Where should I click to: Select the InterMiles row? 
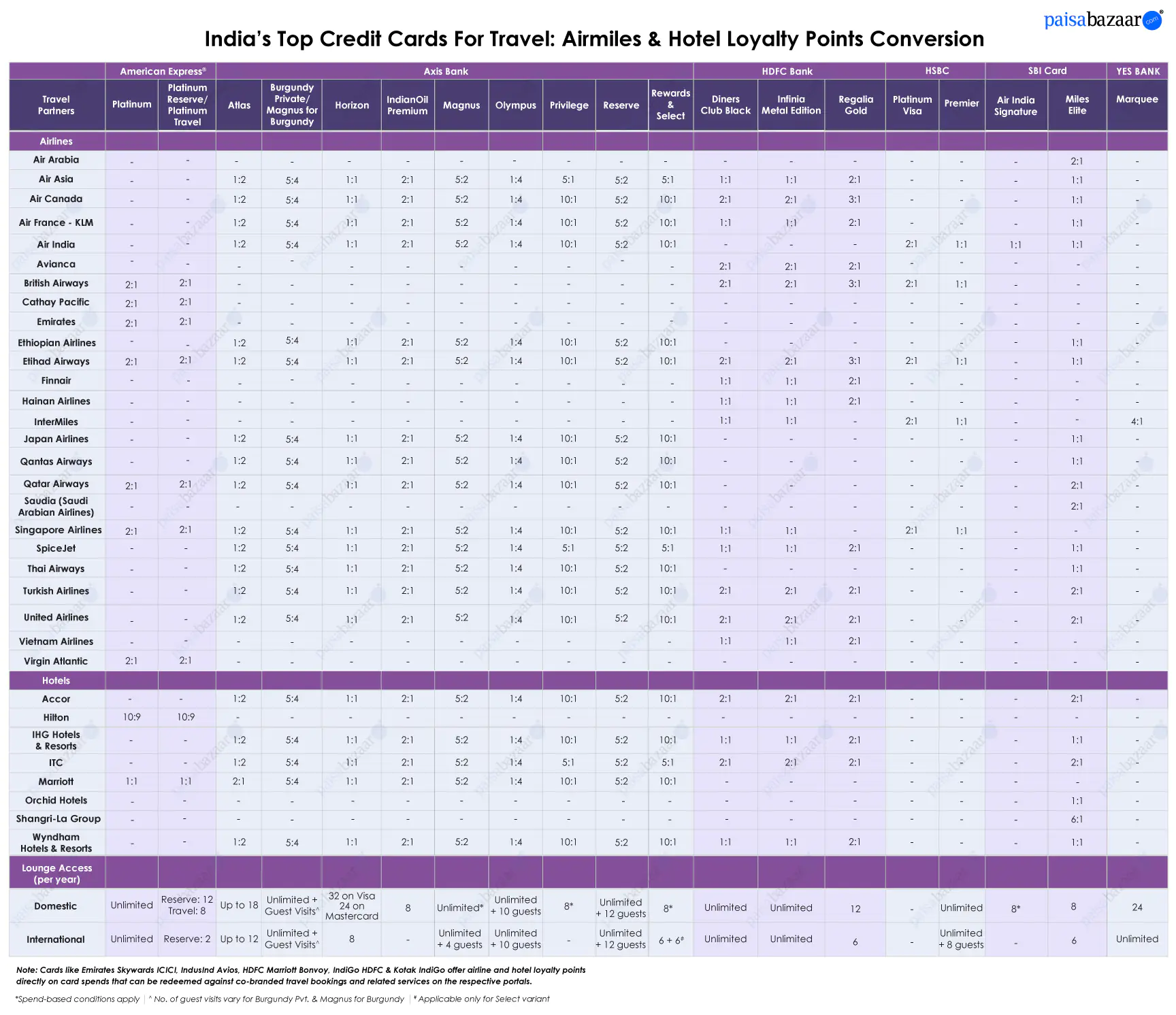coord(56,421)
